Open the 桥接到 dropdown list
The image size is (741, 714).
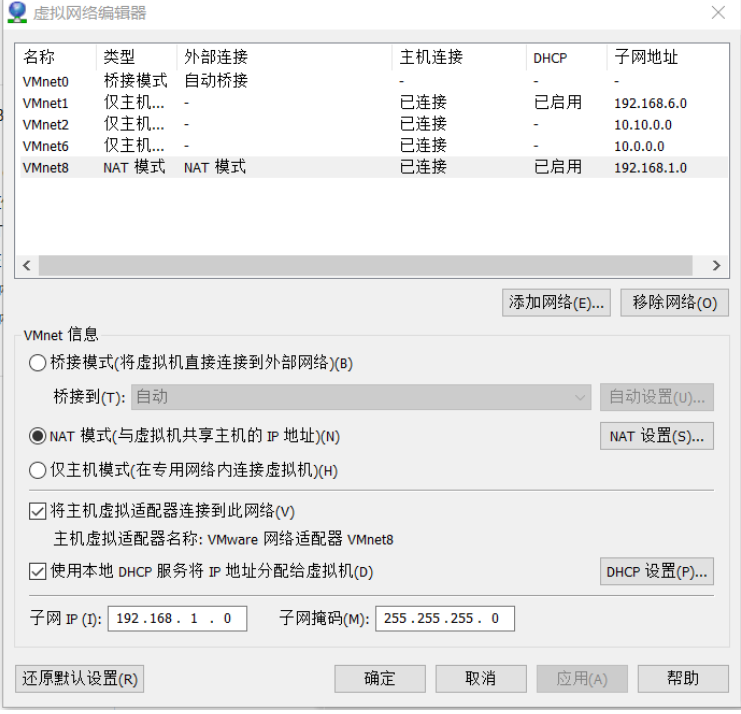tap(361, 397)
